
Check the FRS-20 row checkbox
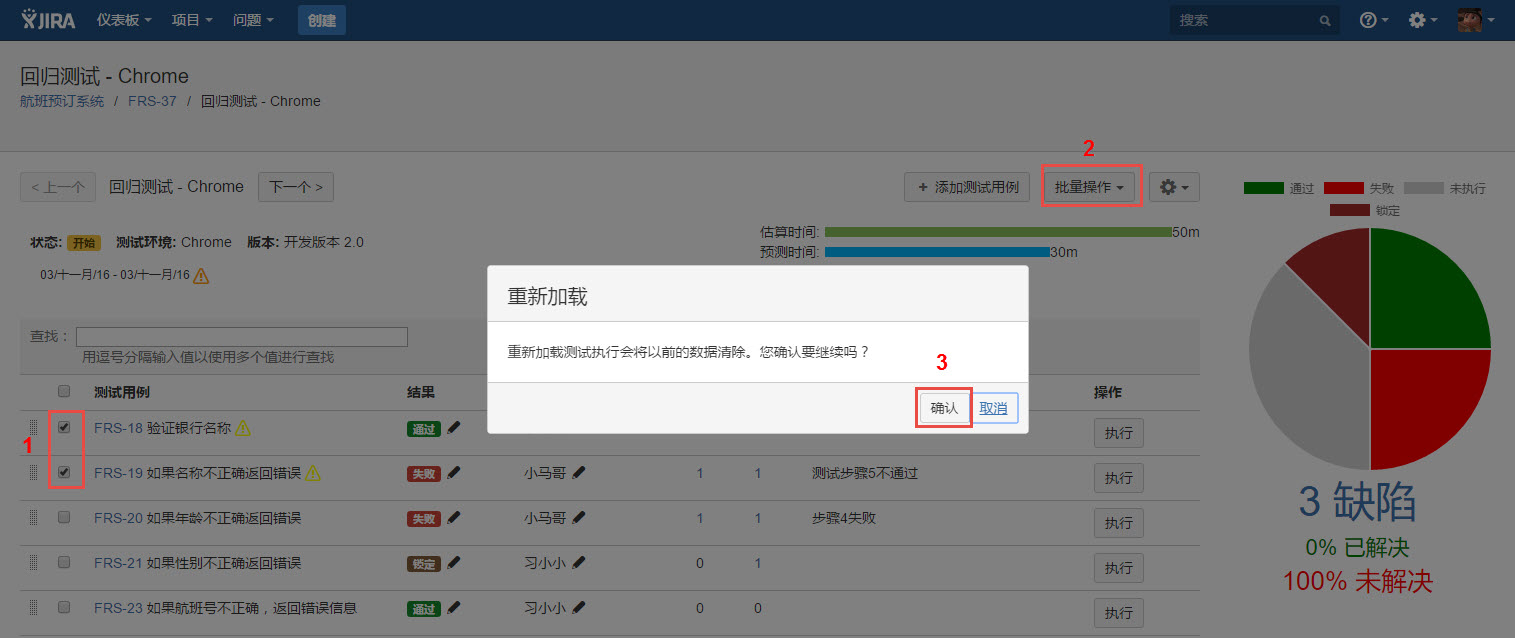point(64,517)
